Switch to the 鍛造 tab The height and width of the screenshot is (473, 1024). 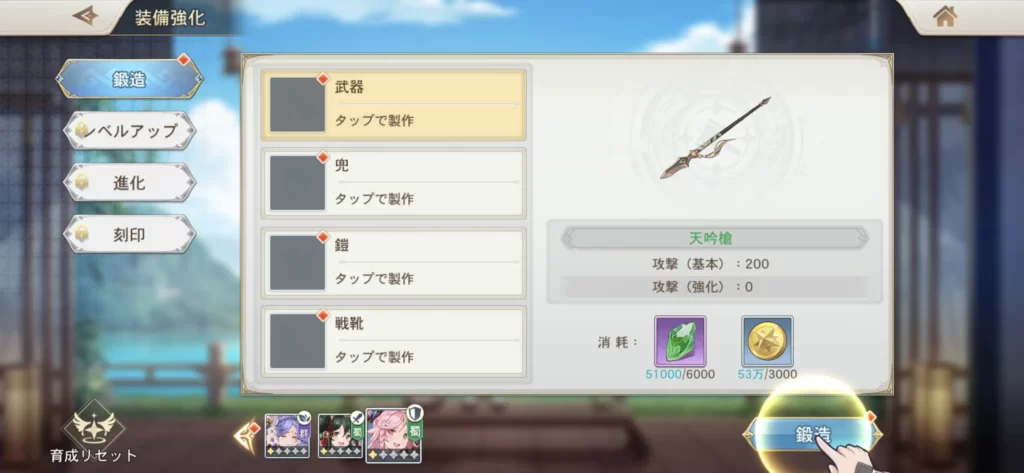[129, 80]
